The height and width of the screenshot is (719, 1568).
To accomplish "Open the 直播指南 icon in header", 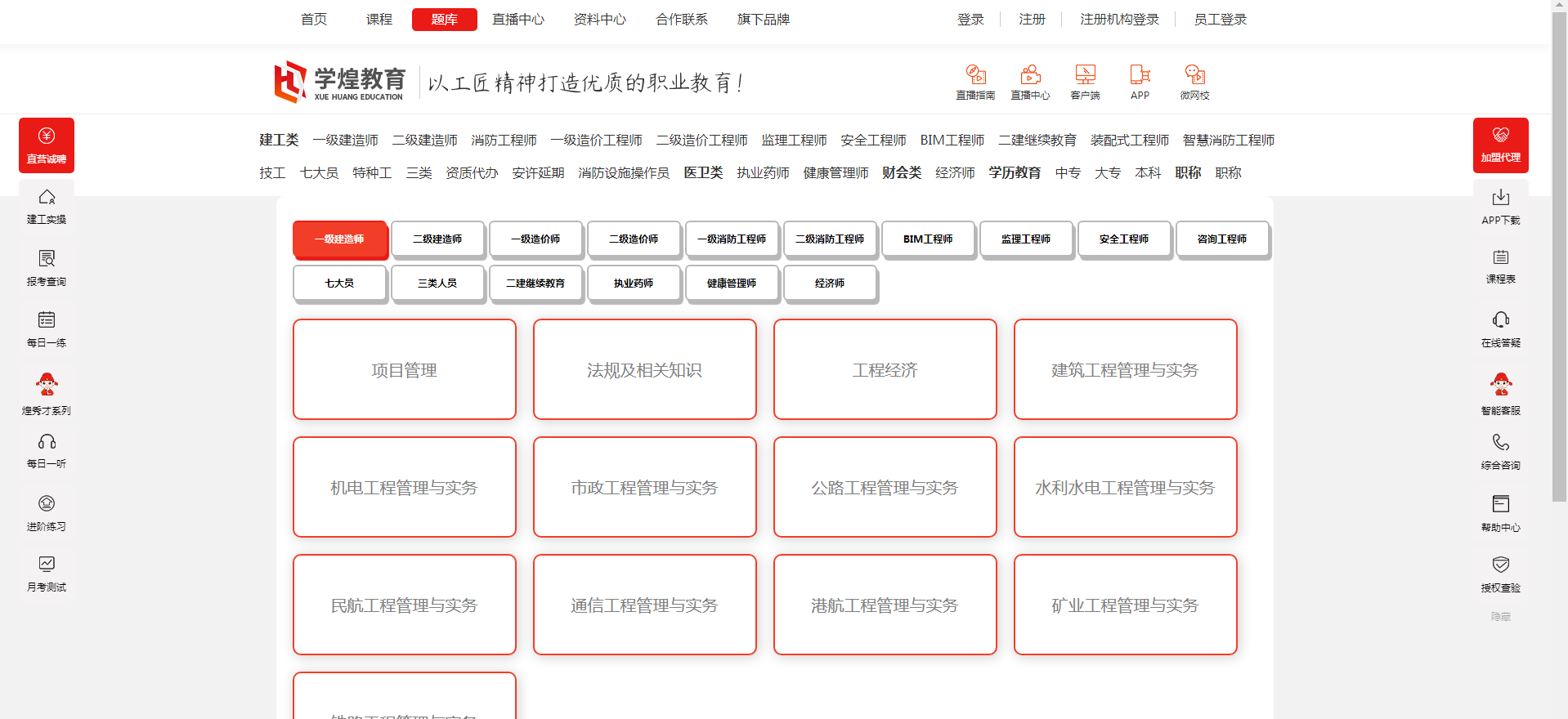I will [975, 75].
